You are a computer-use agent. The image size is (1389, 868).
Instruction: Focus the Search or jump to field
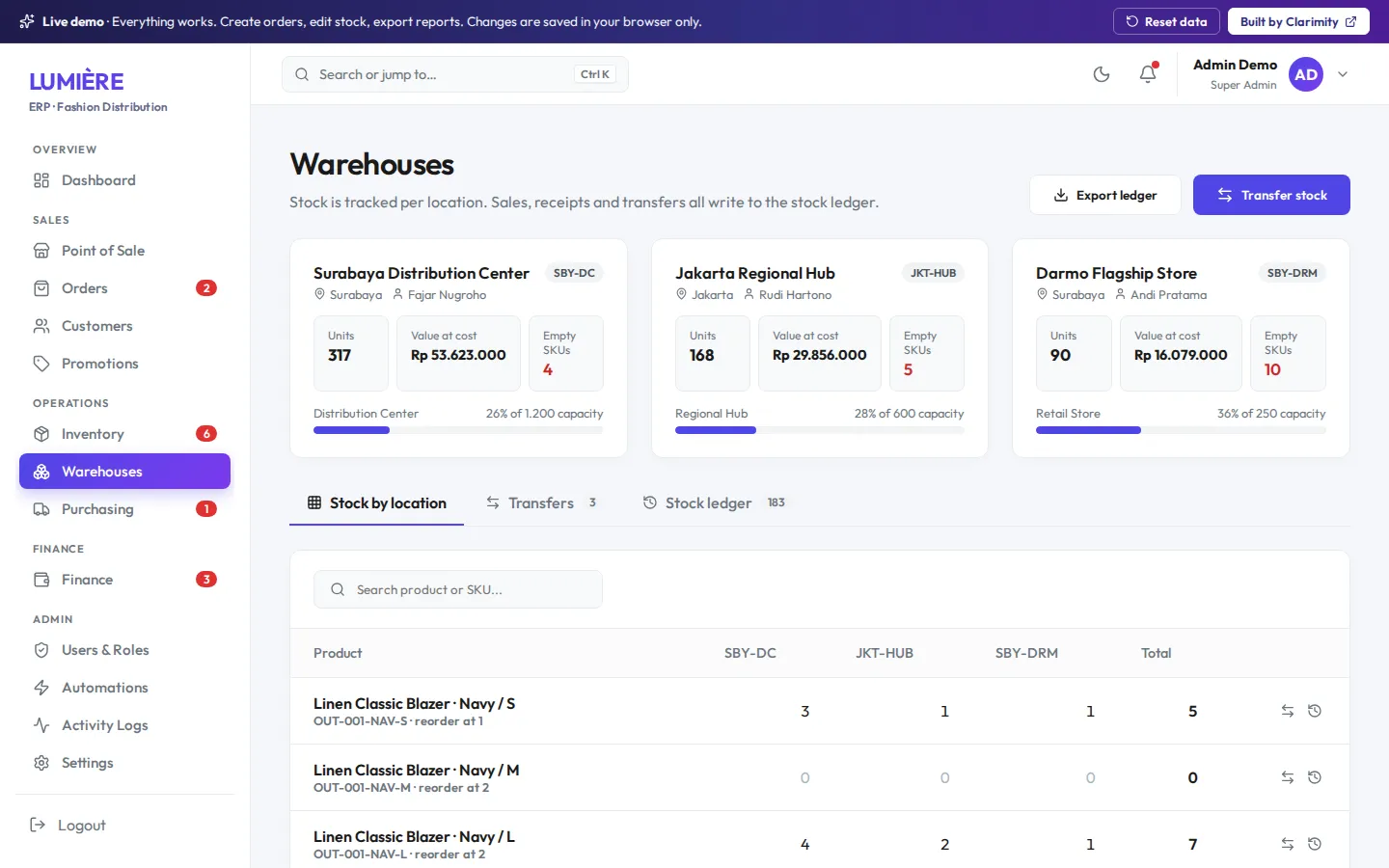pos(455,74)
